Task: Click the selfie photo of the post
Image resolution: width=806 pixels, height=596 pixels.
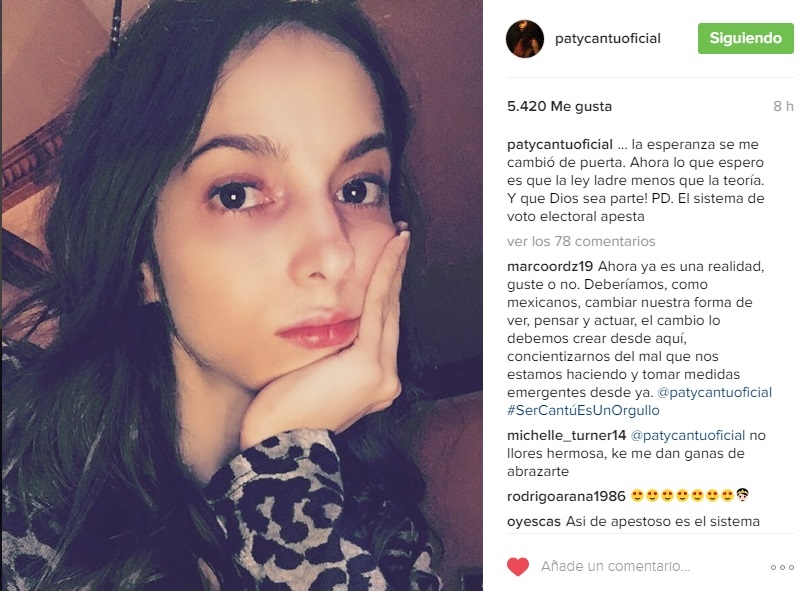Action: (242, 295)
